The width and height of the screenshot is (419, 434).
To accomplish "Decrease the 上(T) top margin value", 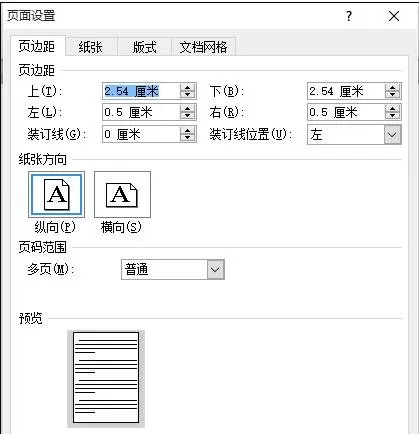I will tap(188, 95).
